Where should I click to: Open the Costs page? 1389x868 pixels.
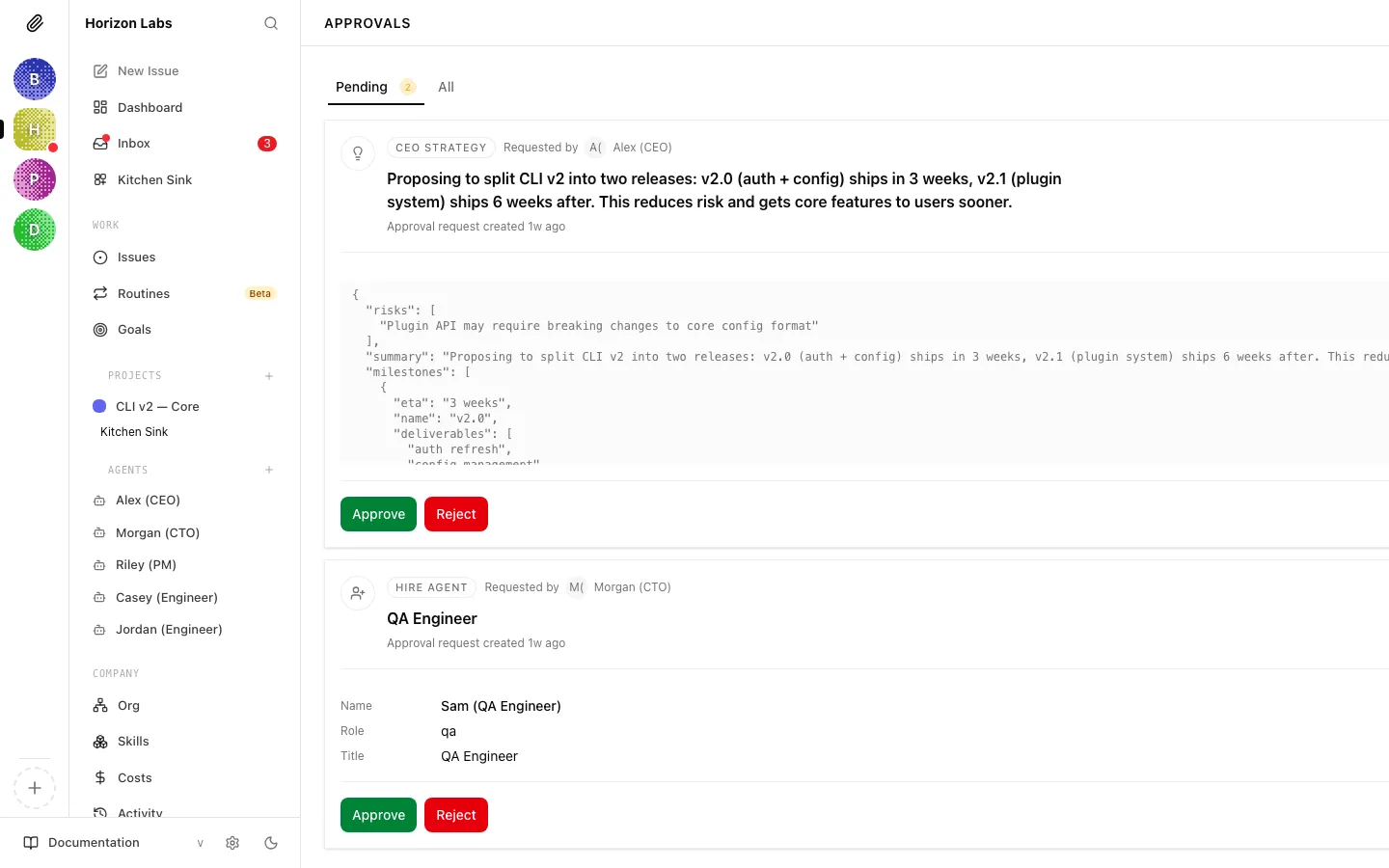click(x=184, y=778)
